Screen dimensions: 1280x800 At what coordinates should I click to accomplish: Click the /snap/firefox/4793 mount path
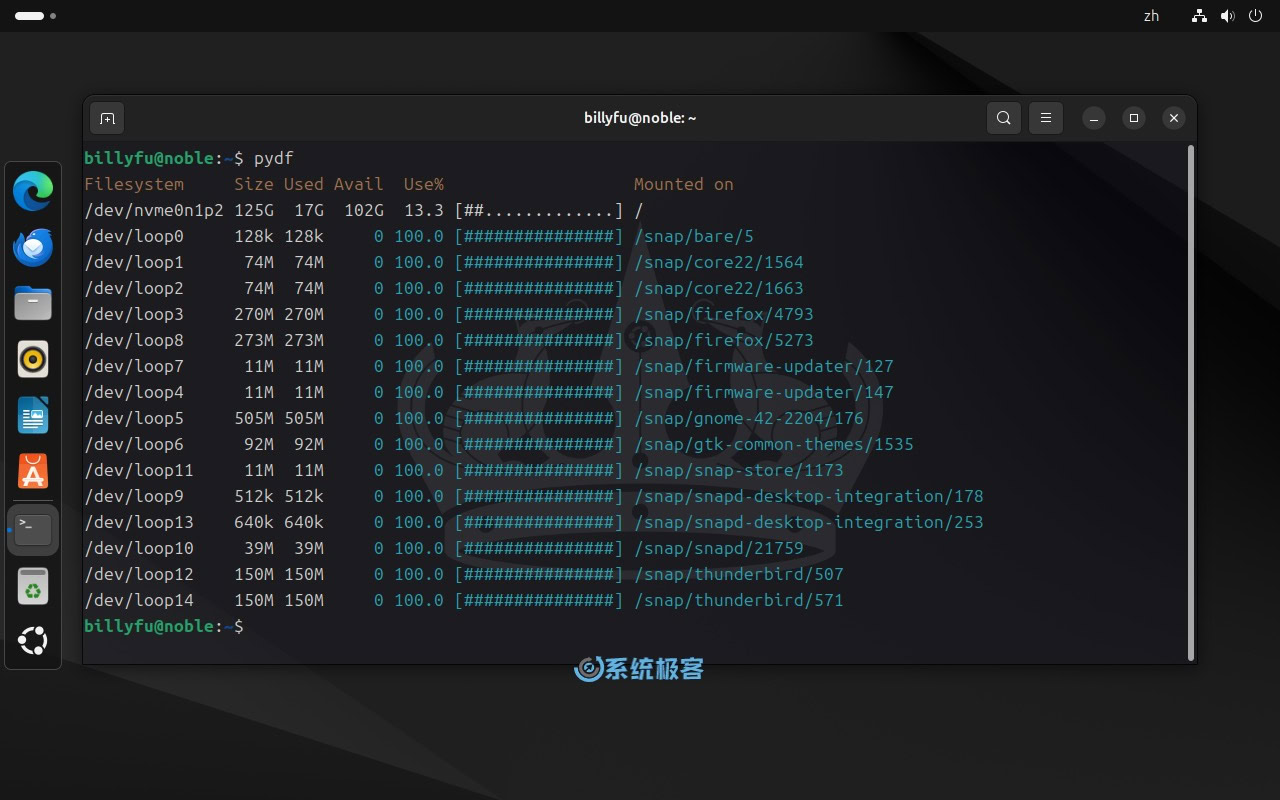coord(724,314)
